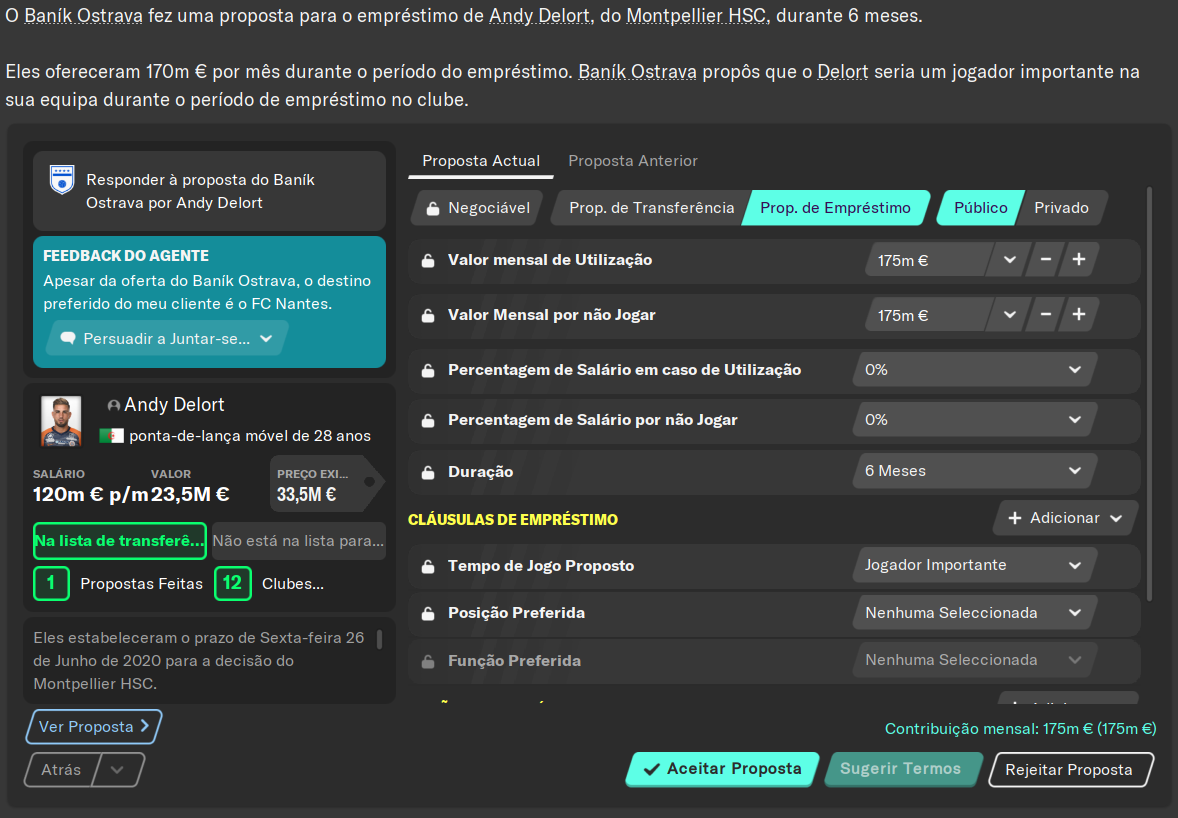Select Prop. de Empréstimo tab
Viewport: 1178px width, 818px height.
(835, 208)
